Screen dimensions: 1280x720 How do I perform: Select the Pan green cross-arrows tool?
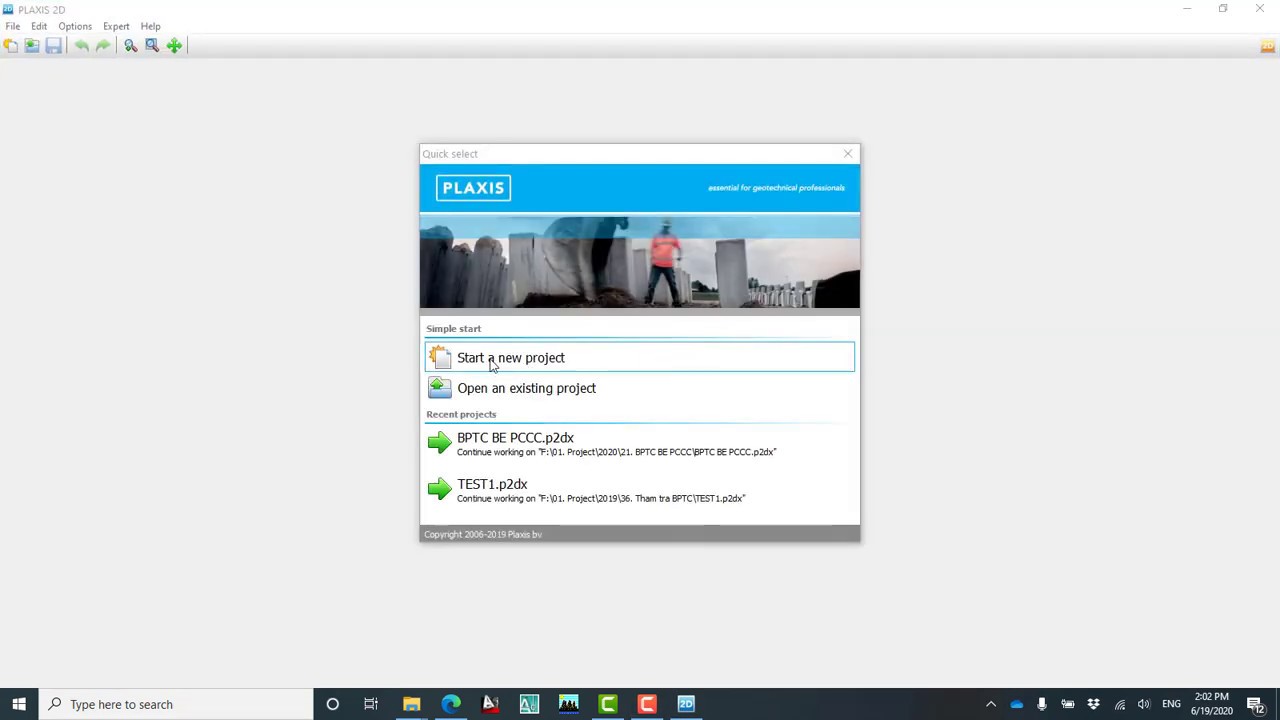tap(174, 45)
